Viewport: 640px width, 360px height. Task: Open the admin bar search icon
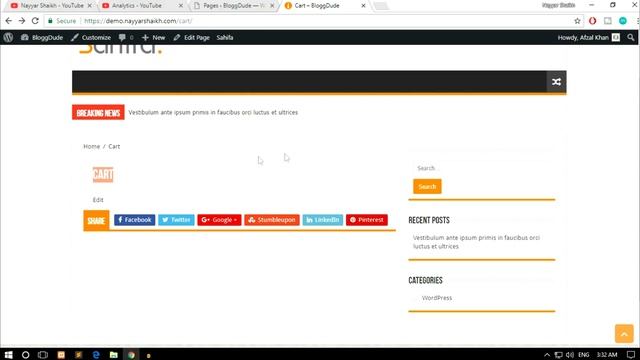pyautogui.click(x=631, y=38)
